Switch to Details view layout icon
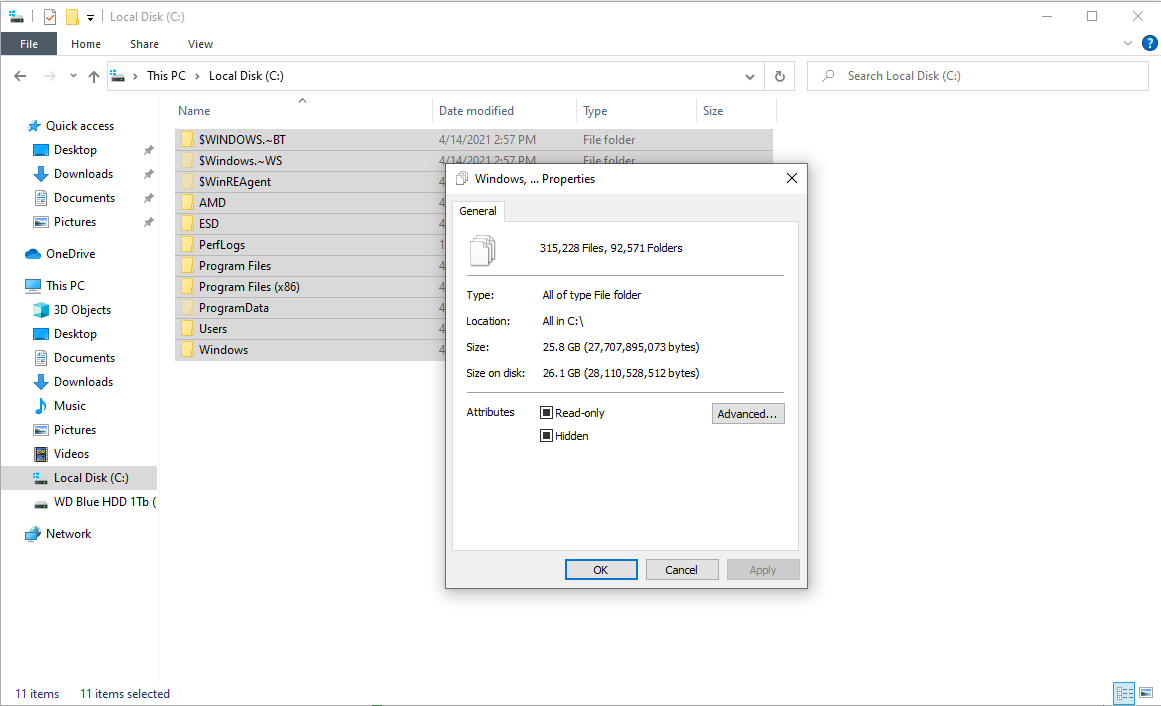 coord(1124,693)
